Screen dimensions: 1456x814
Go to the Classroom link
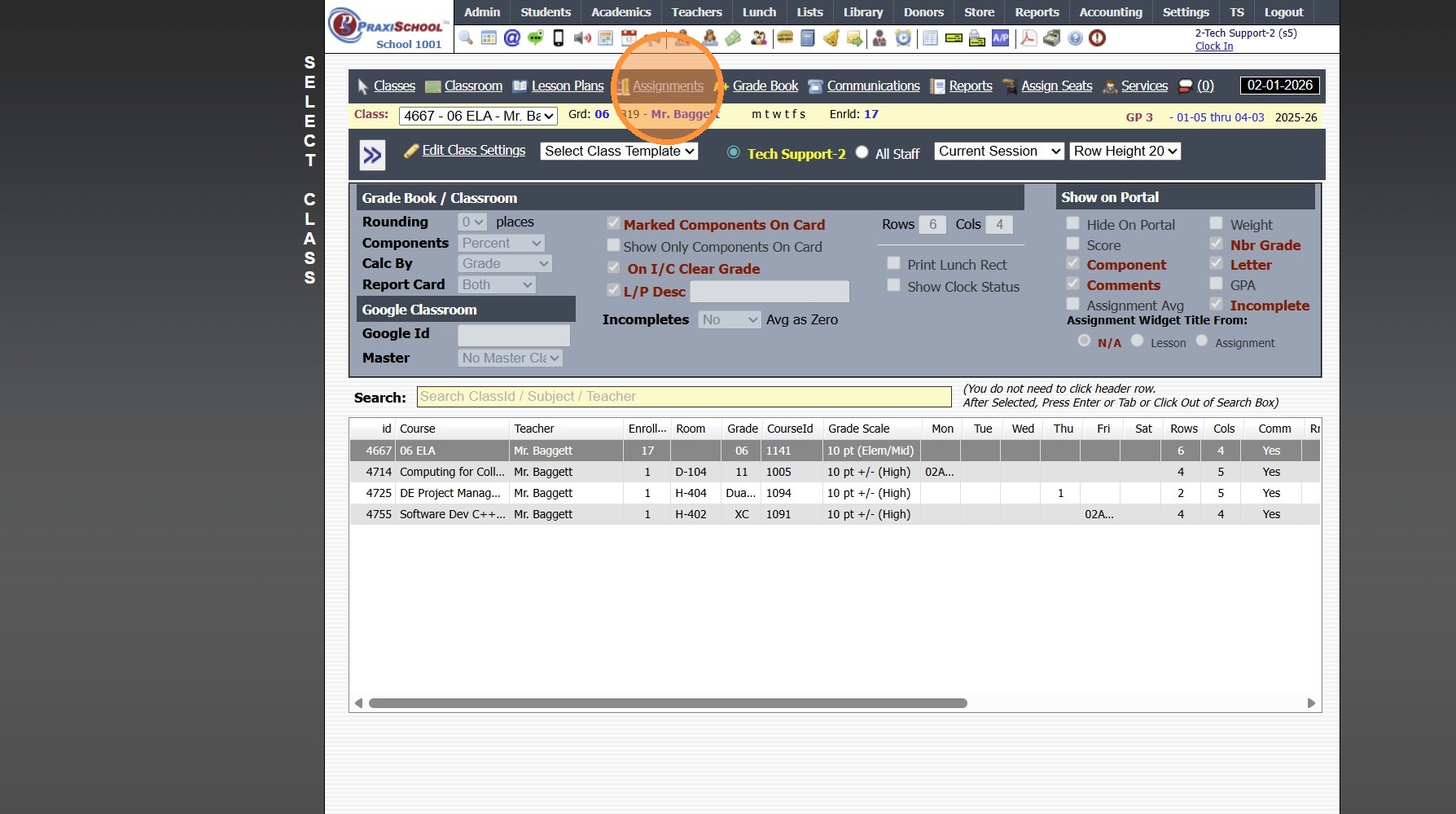pos(473,86)
